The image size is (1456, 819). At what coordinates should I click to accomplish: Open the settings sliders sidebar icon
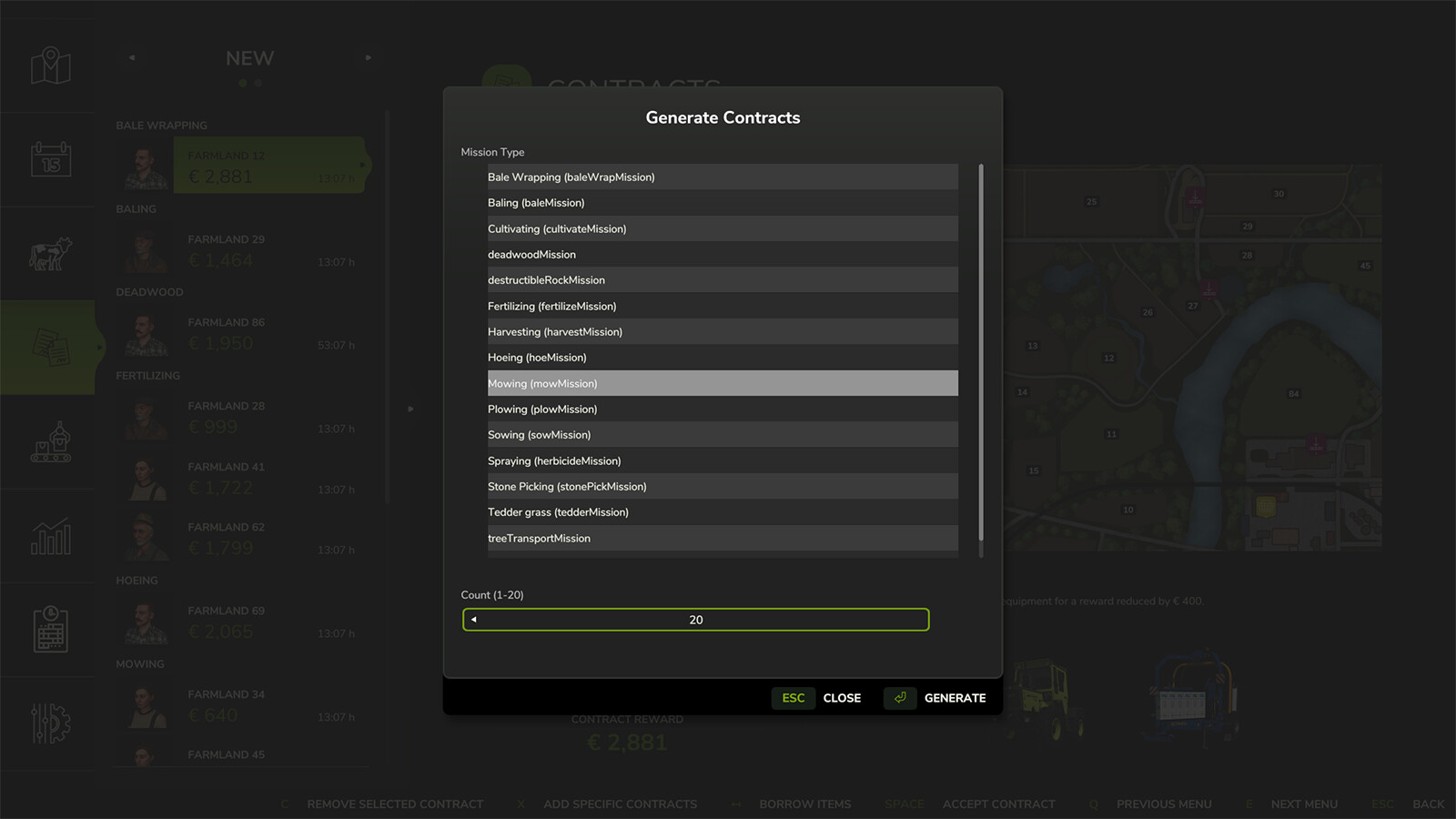coord(49,723)
